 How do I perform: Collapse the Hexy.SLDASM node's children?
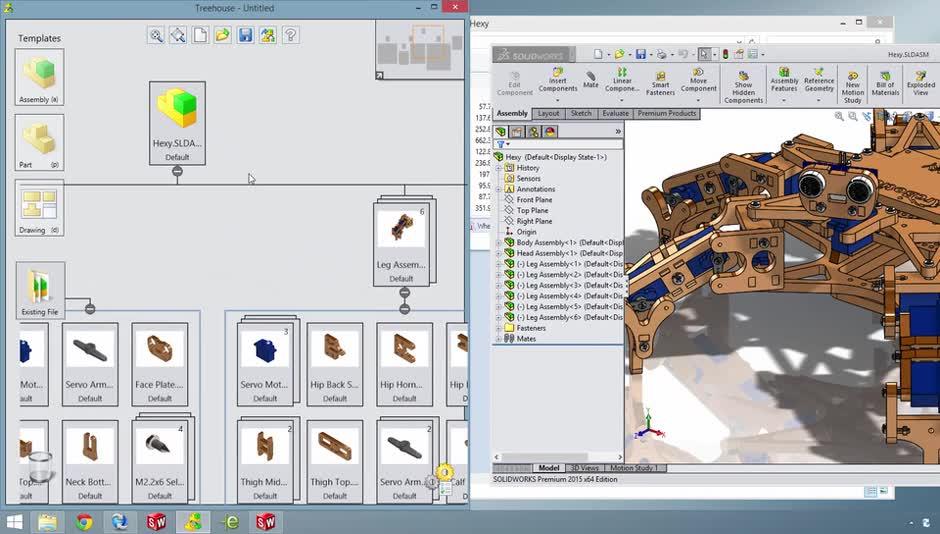point(177,171)
